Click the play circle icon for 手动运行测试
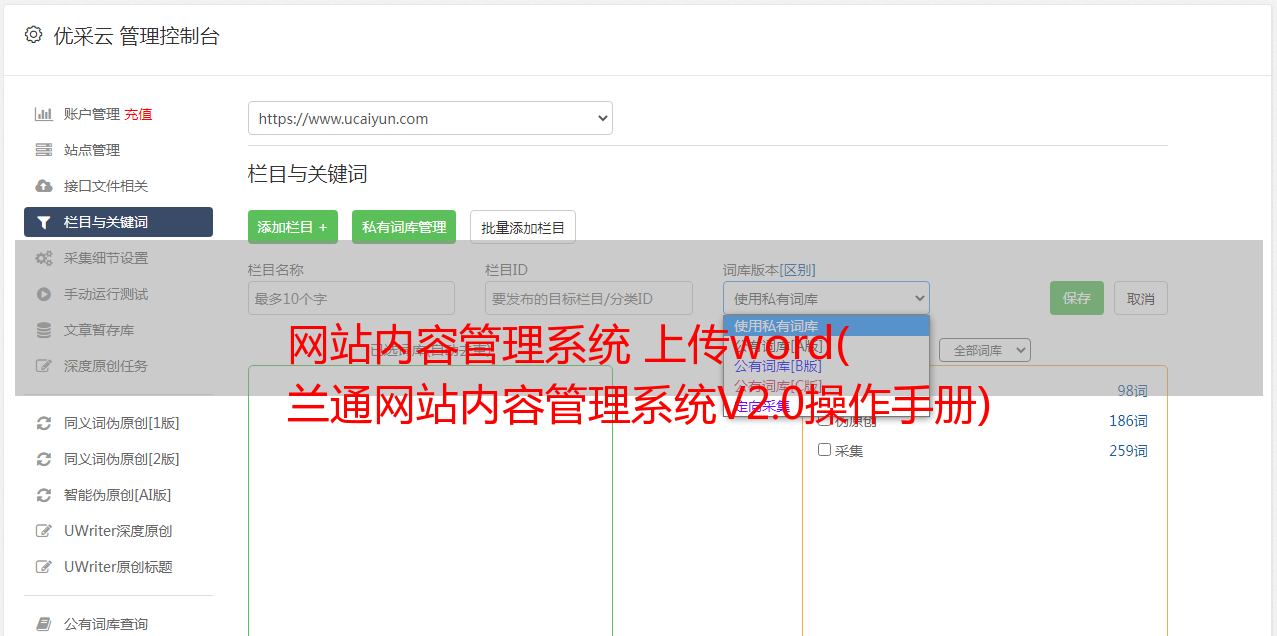This screenshot has height=636, width=1277. click(x=44, y=294)
